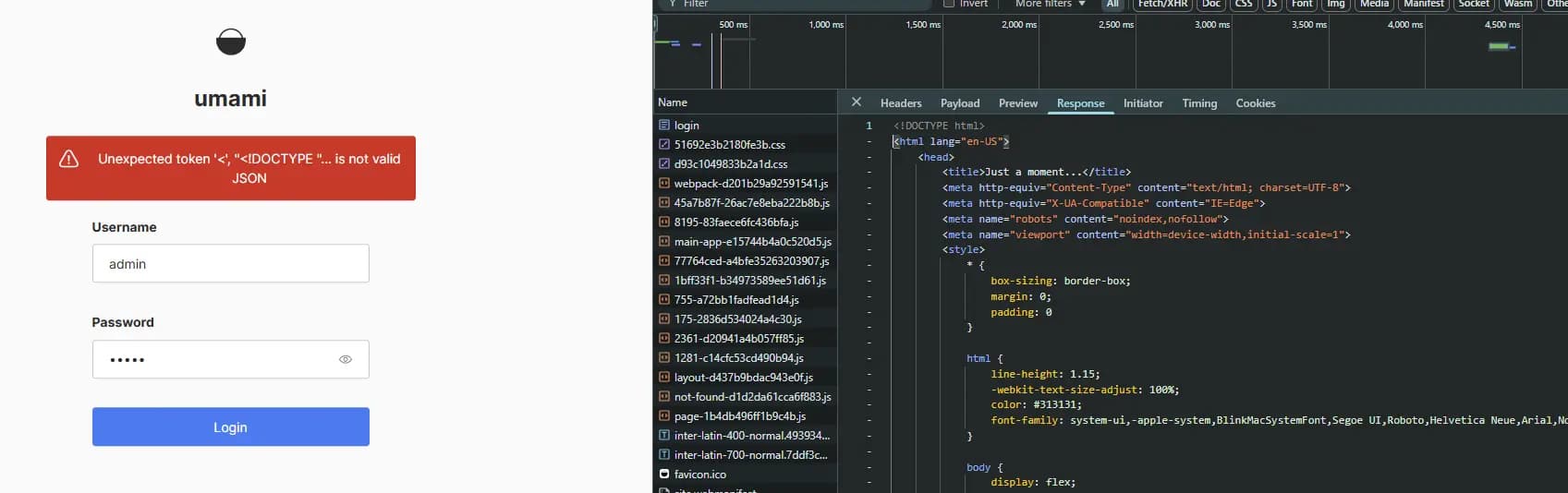
Task: Toggle the Invert filter checkbox
Action: [949, 4]
